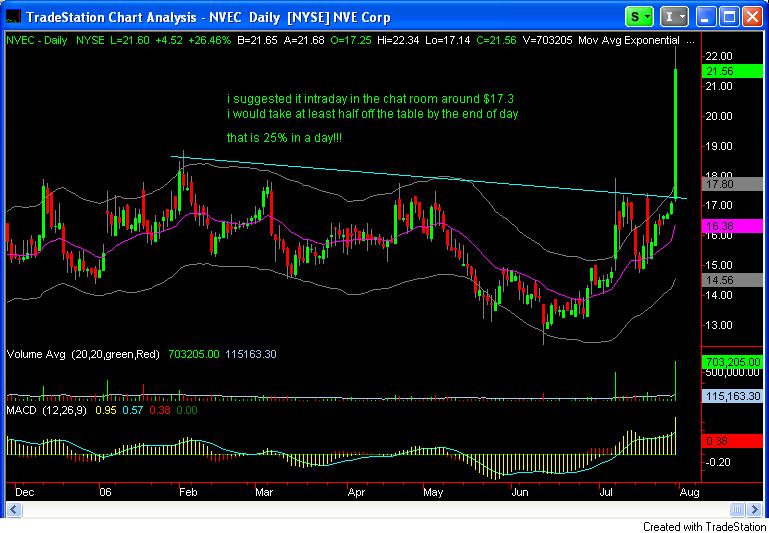Click the ellipsis at status line end

point(690,41)
